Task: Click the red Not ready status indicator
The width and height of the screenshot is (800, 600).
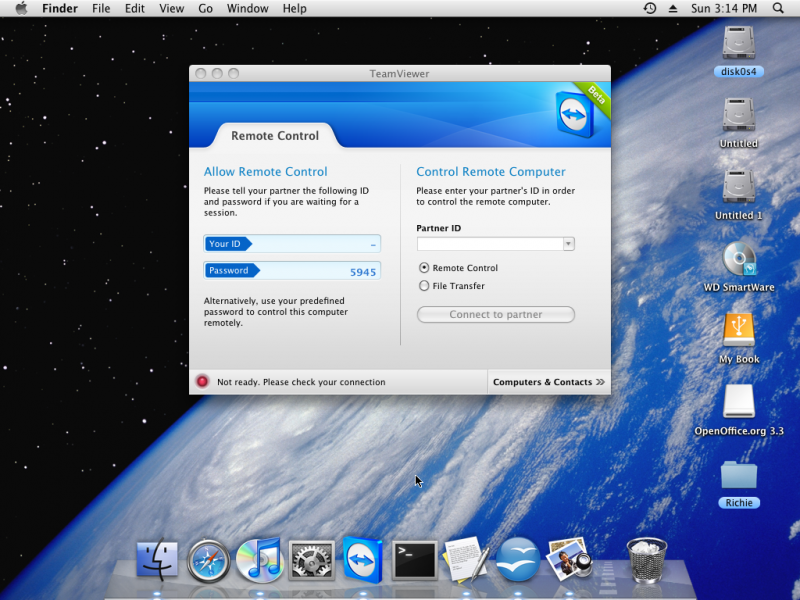Action: (x=202, y=382)
